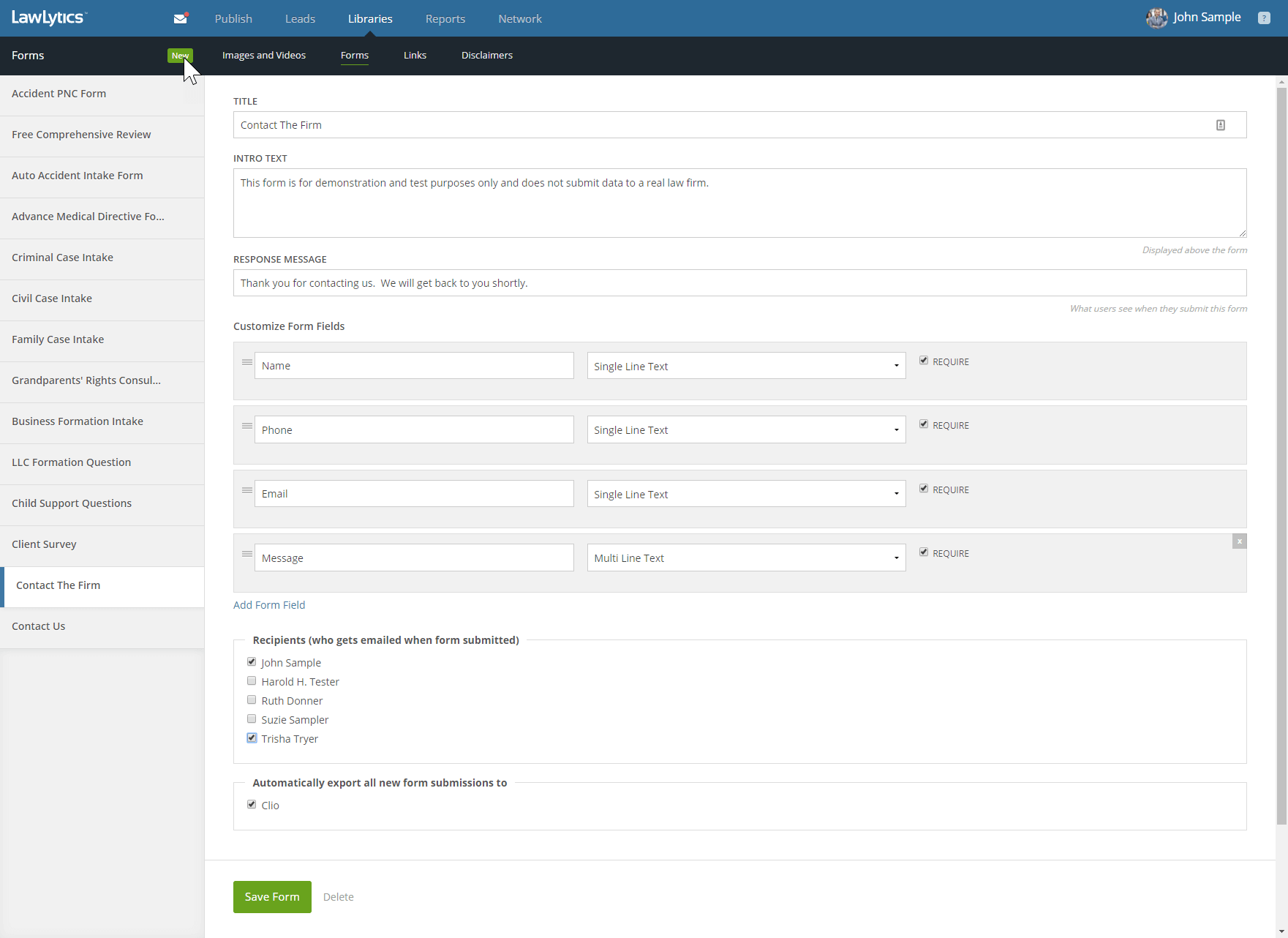The height and width of the screenshot is (938, 1288).
Task: Open the Reports menu
Action: point(445,19)
